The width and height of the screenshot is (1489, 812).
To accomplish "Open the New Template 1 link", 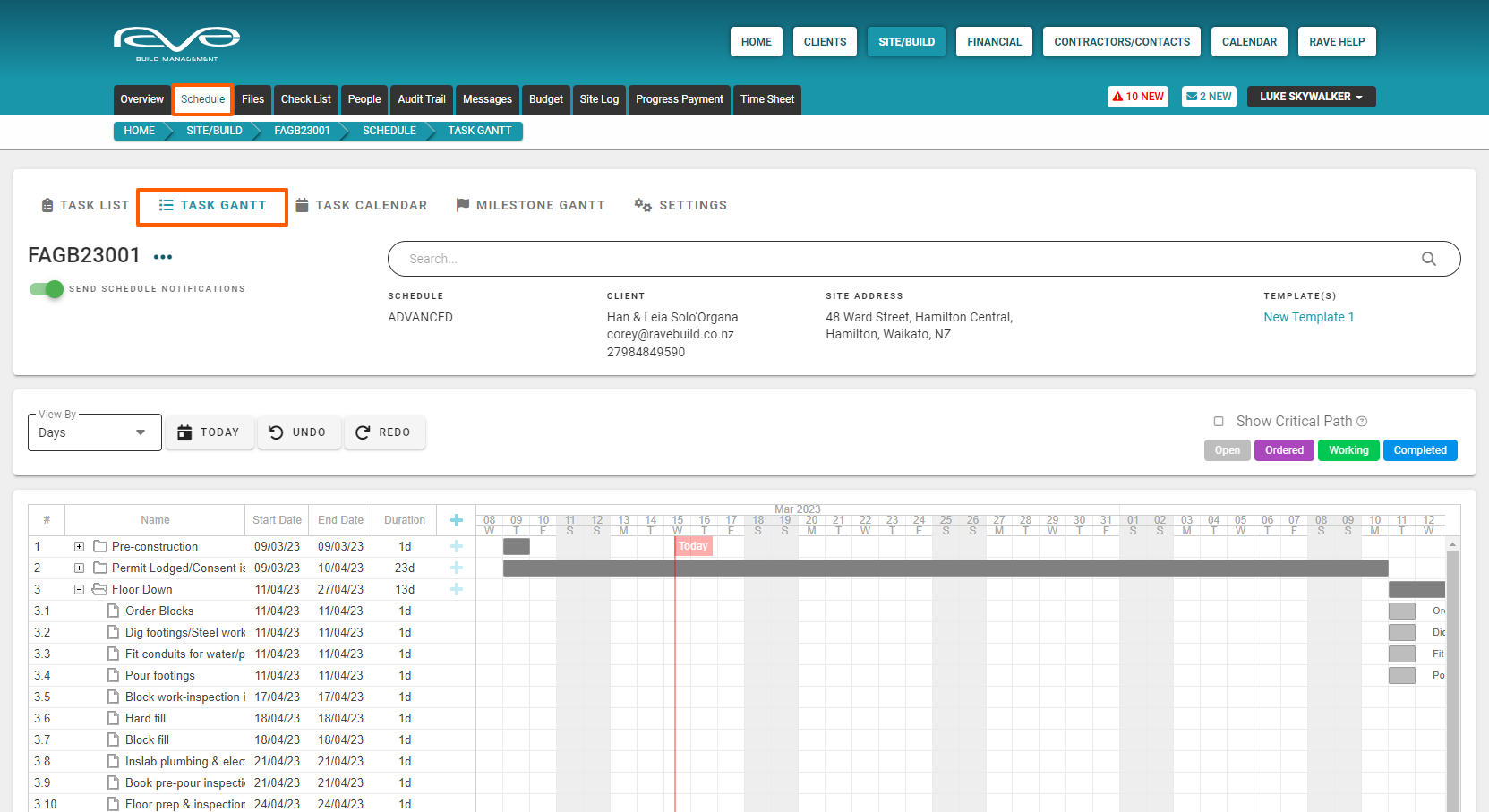I will click(x=1308, y=317).
